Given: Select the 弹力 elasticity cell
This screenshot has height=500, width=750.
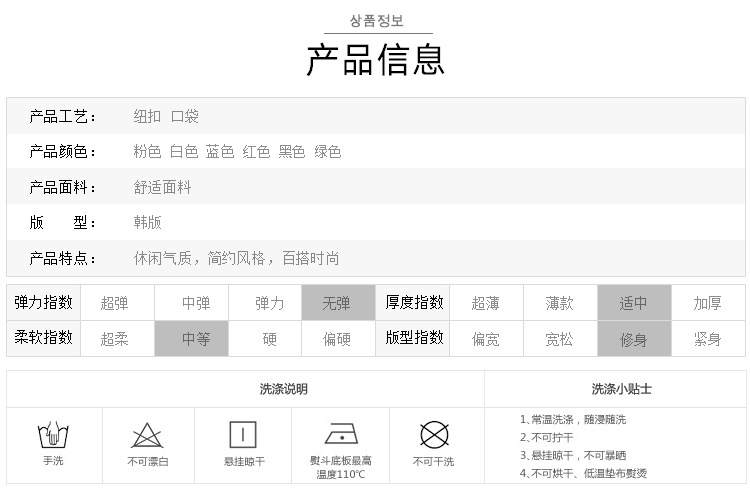Looking at the screenshot, I should 265,303.
